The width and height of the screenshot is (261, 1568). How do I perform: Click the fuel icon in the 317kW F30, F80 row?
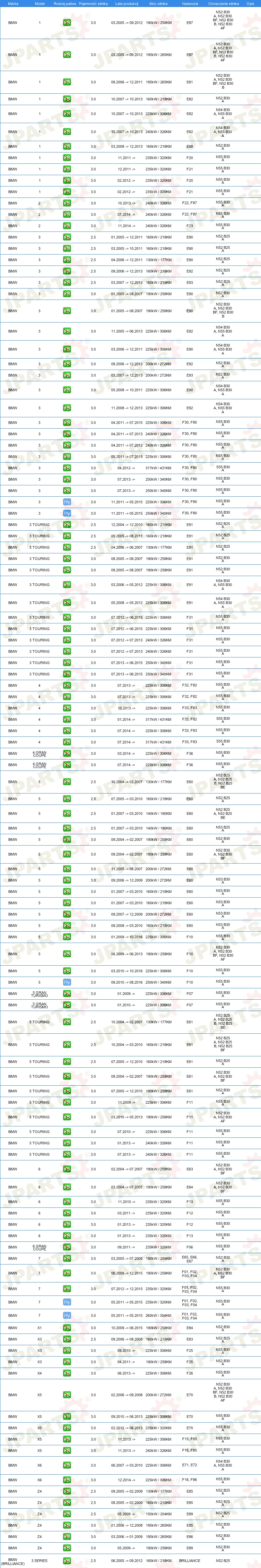[x=67, y=468]
